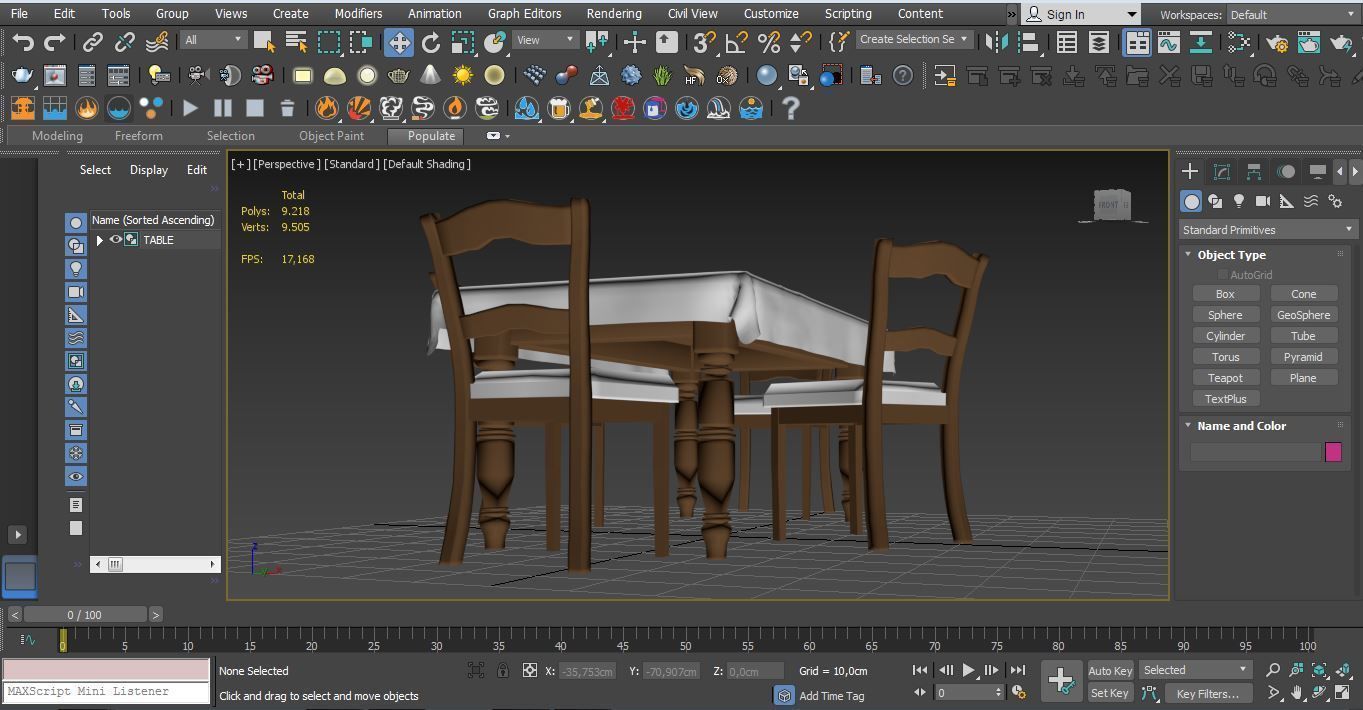Switch to the Freeform ribbon tab
The image size is (1363, 710).
pos(138,136)
